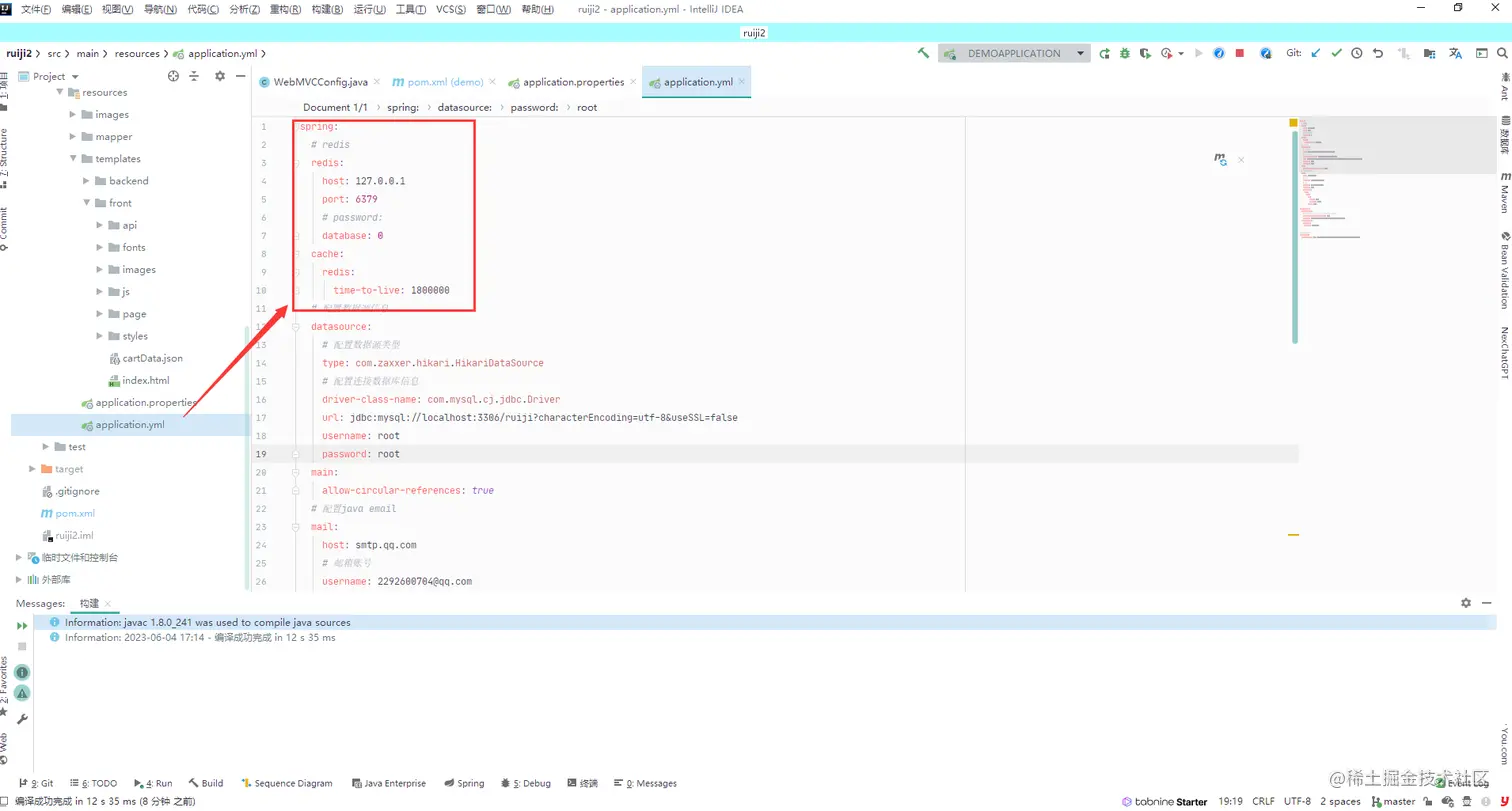Expand the images folder under resources

coord(74,115)
